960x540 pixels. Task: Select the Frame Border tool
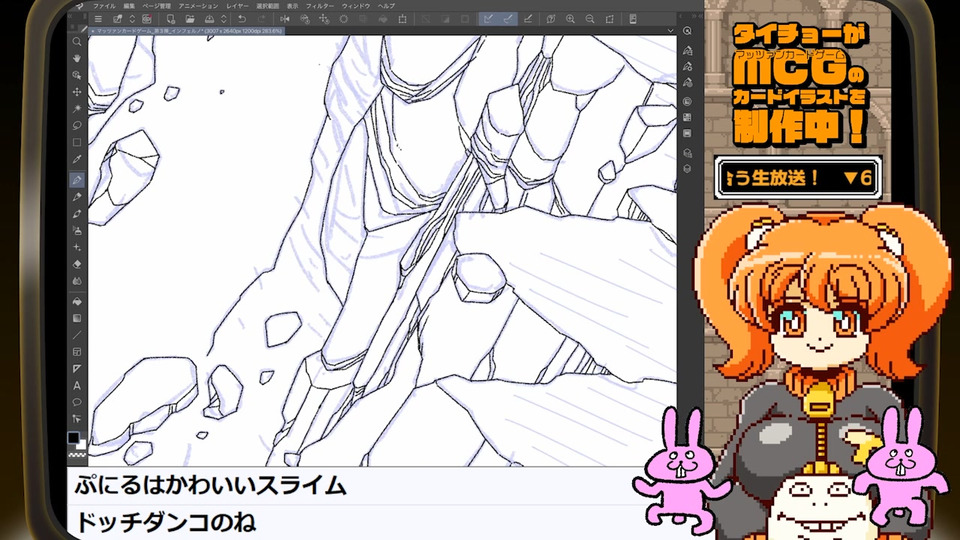click(x=77, y=352)
